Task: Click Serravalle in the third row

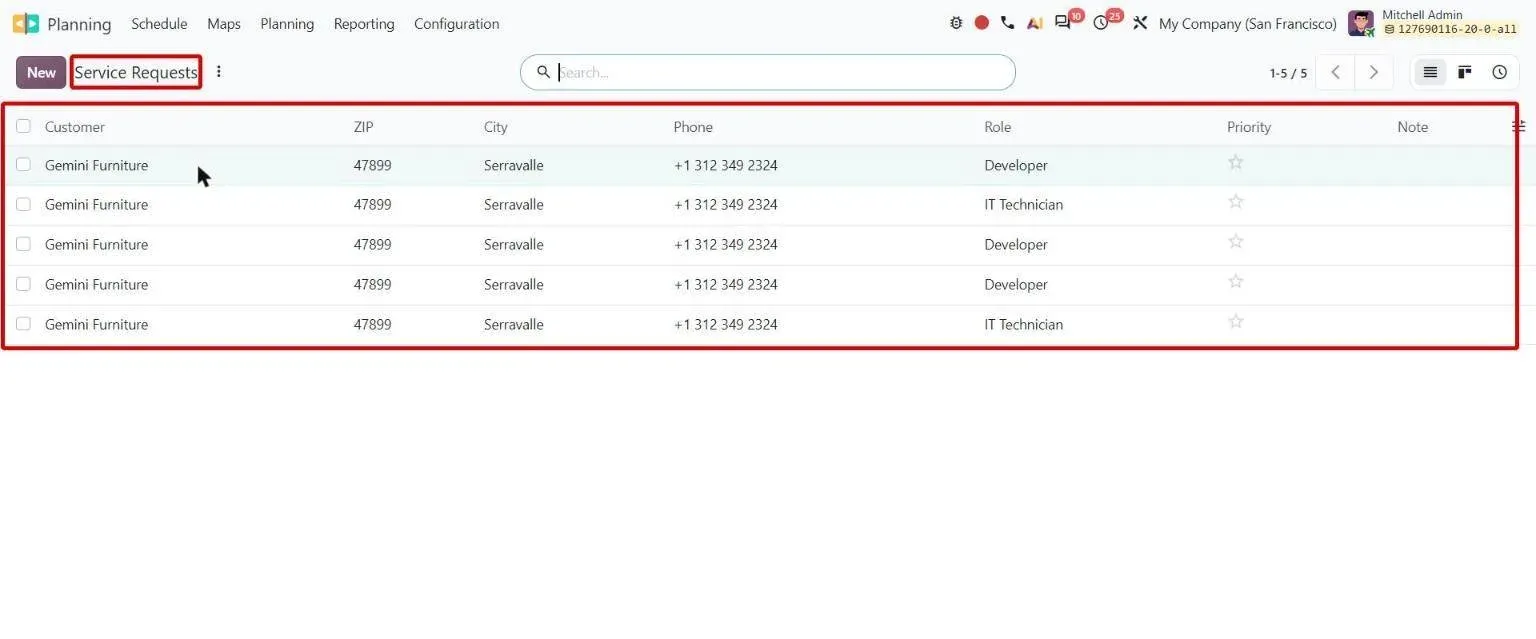Action: point(514,244)
